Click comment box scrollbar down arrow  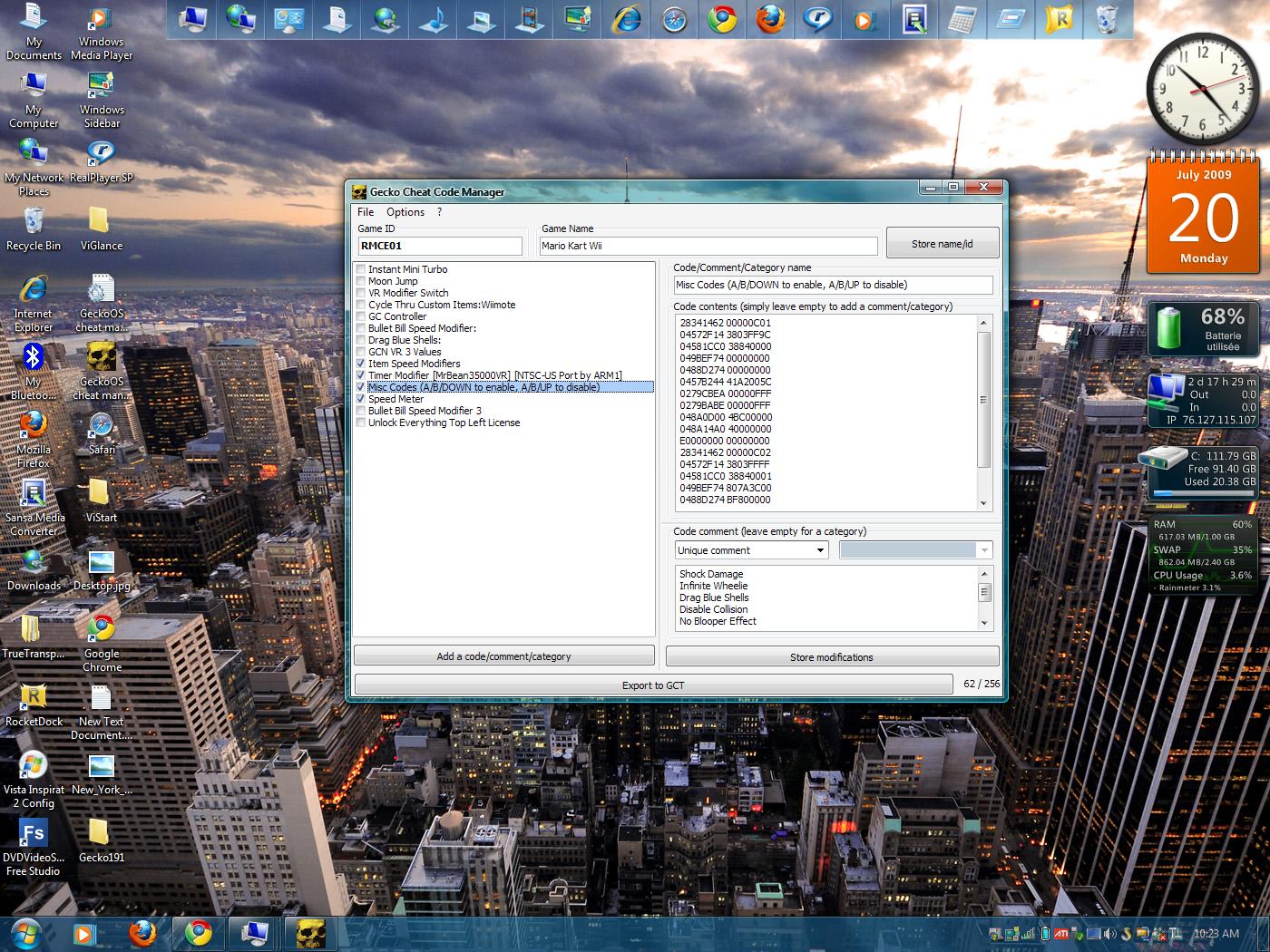984,624
